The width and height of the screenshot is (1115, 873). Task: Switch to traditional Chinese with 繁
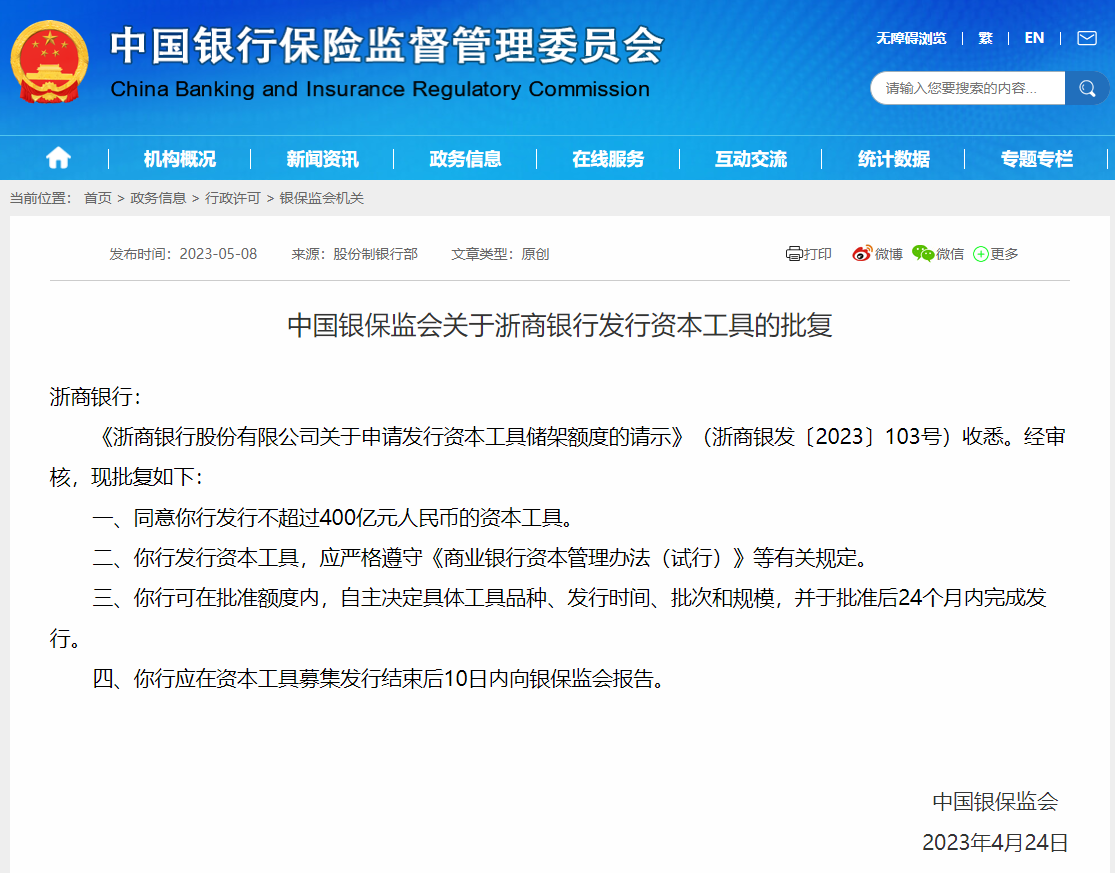click(986, 38)
